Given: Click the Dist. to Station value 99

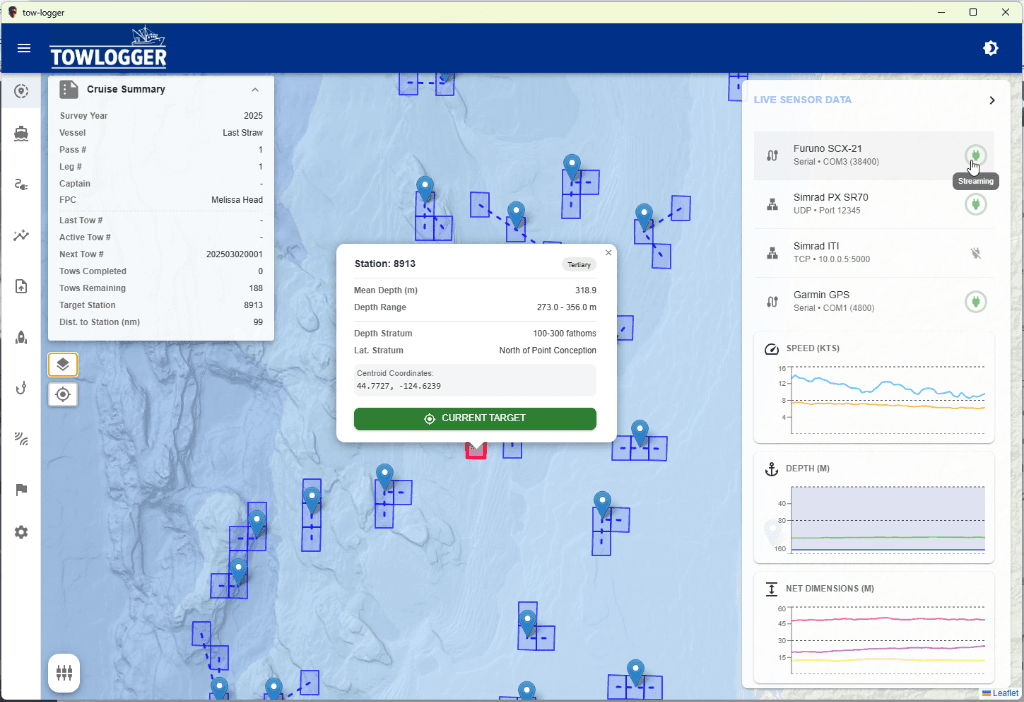Looking at the screenshot, I should pyautogui.click(x=258, y=322).
